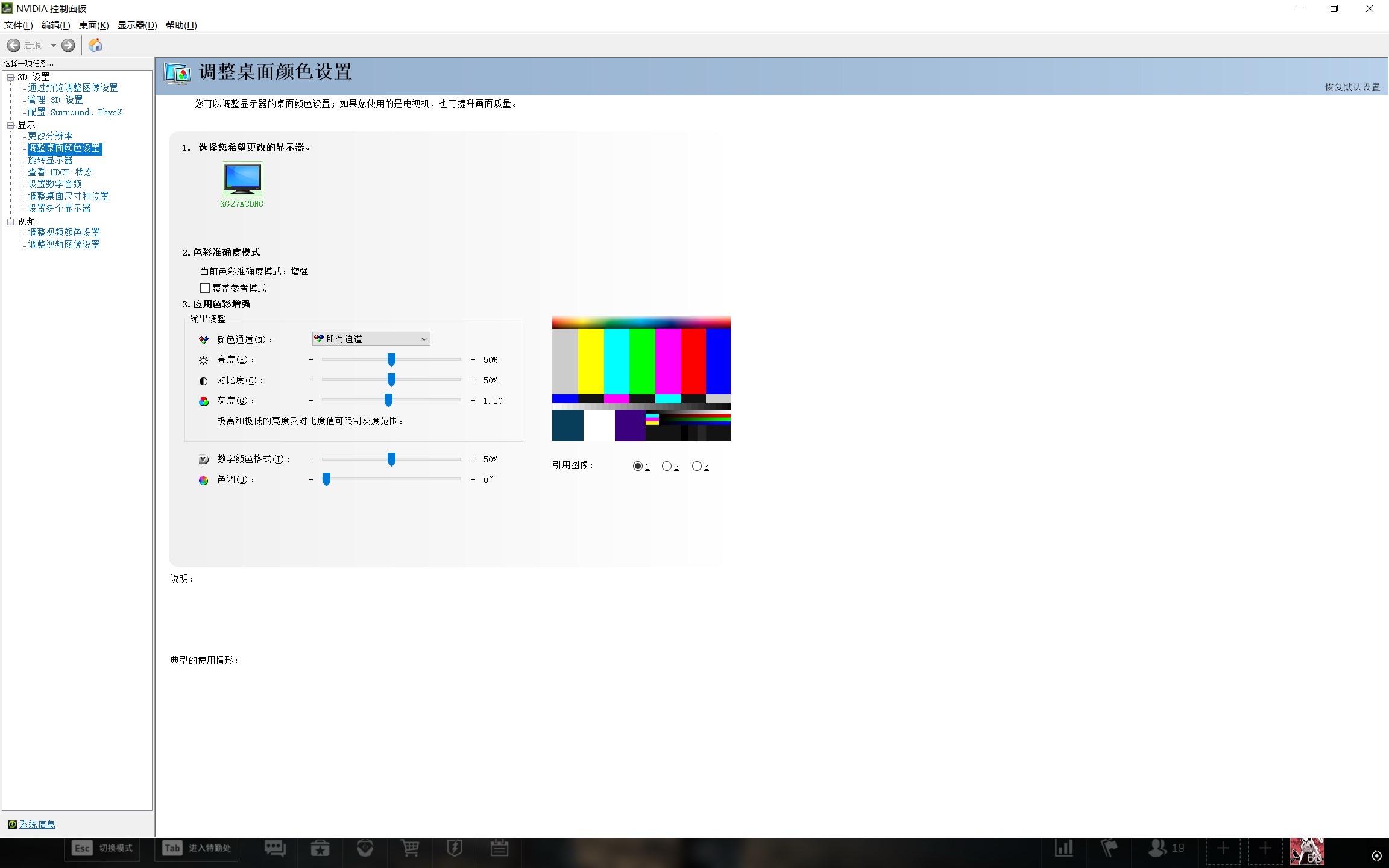Click the player avatar in game bar
Viewport: 1389px width, 868px height.
tap(1307, 851)
